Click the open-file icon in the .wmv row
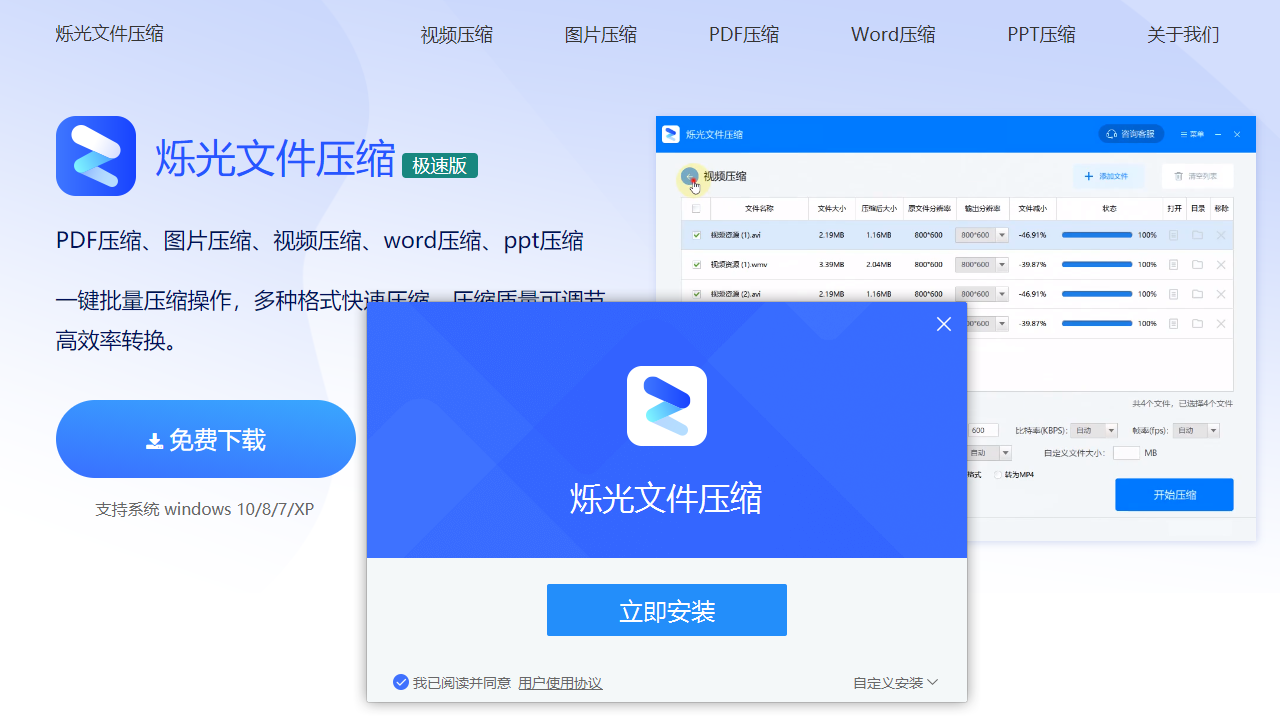1280x720 pixels. point(1173,265)
